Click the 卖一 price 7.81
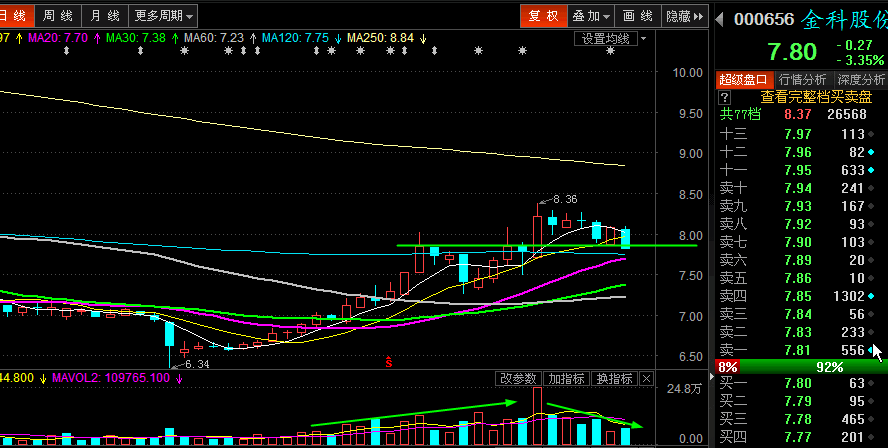The height and width of the screenshot is (448, 888). 798,350
